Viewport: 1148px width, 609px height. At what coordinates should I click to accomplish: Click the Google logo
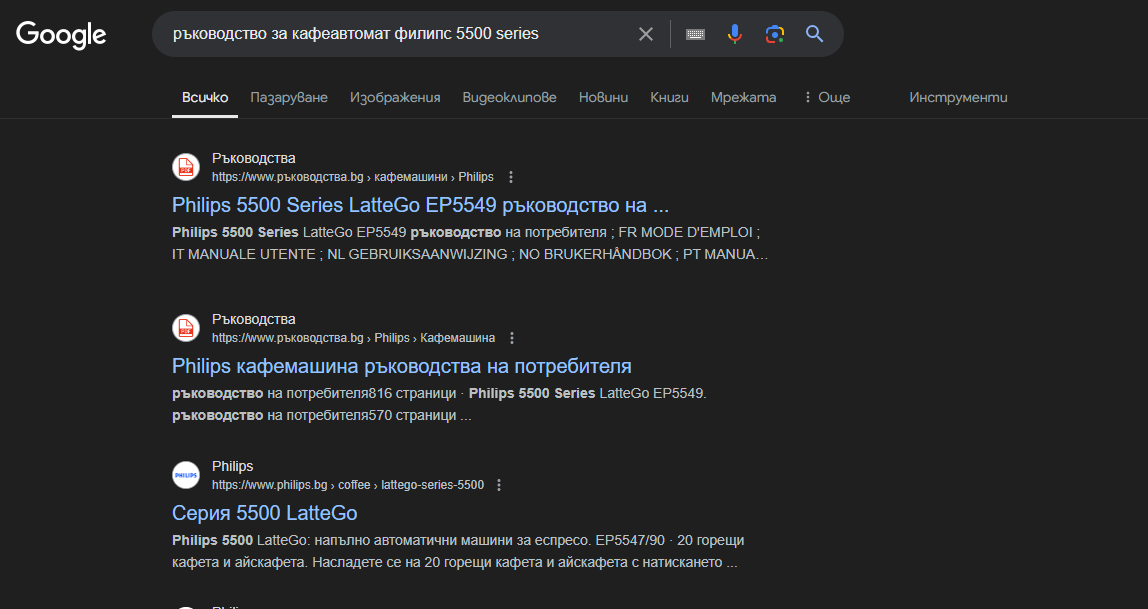click(61, 34)
